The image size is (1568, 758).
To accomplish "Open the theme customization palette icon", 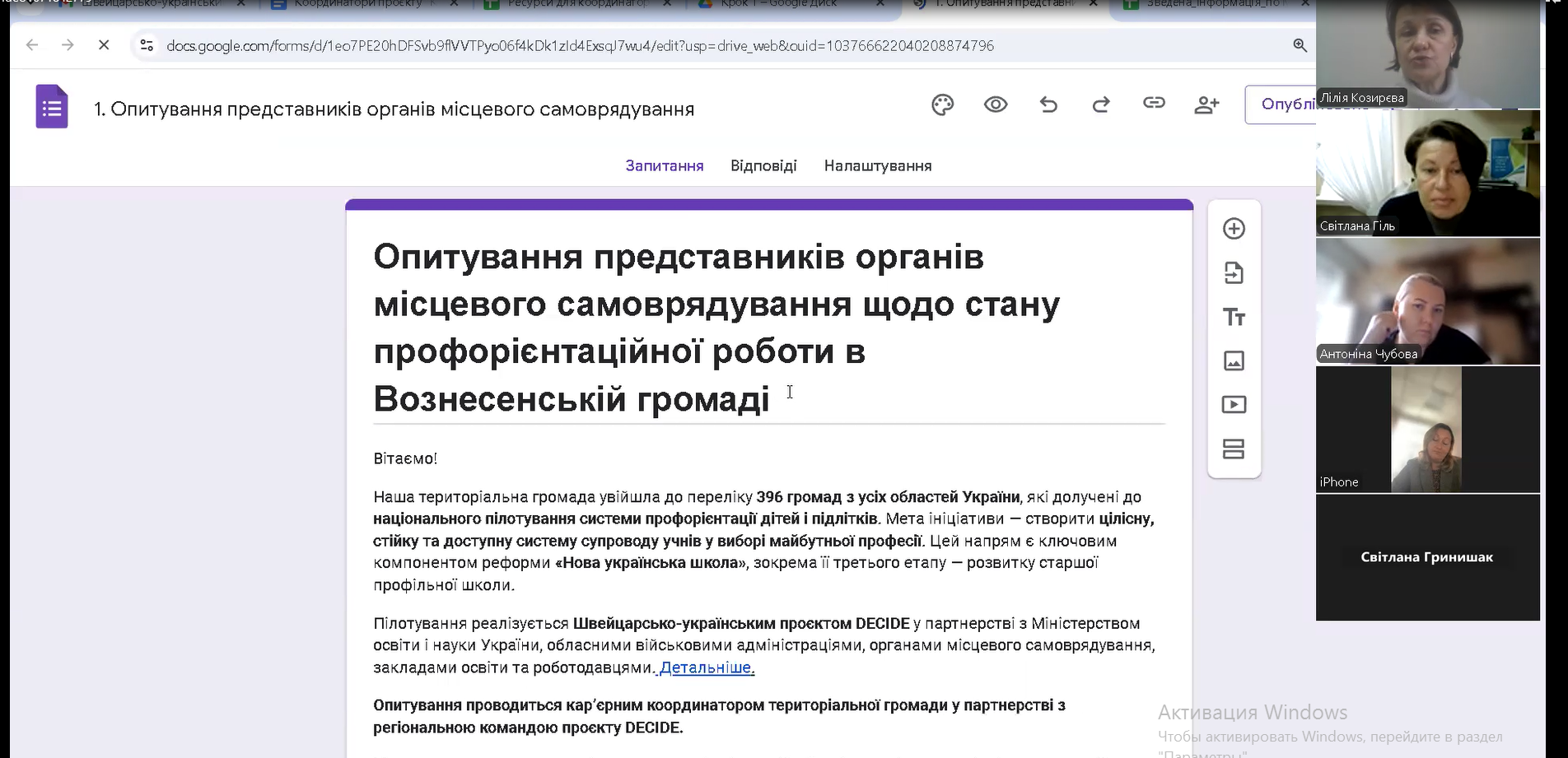I will pos(942,105).
